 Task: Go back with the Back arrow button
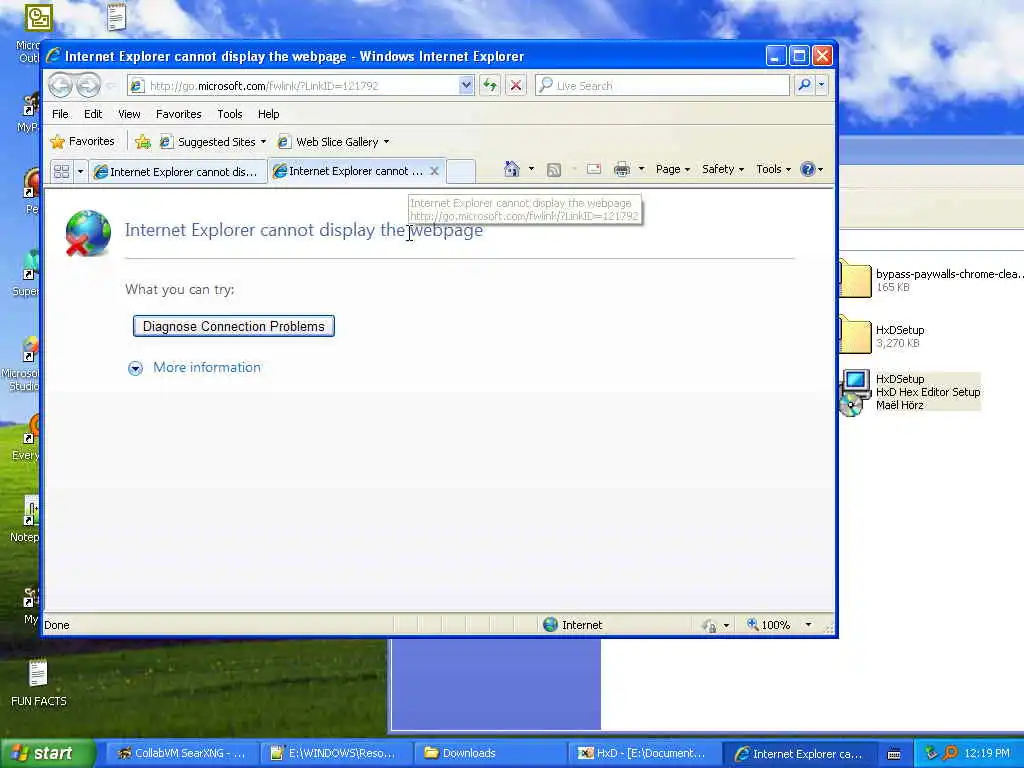pos(61,86)
